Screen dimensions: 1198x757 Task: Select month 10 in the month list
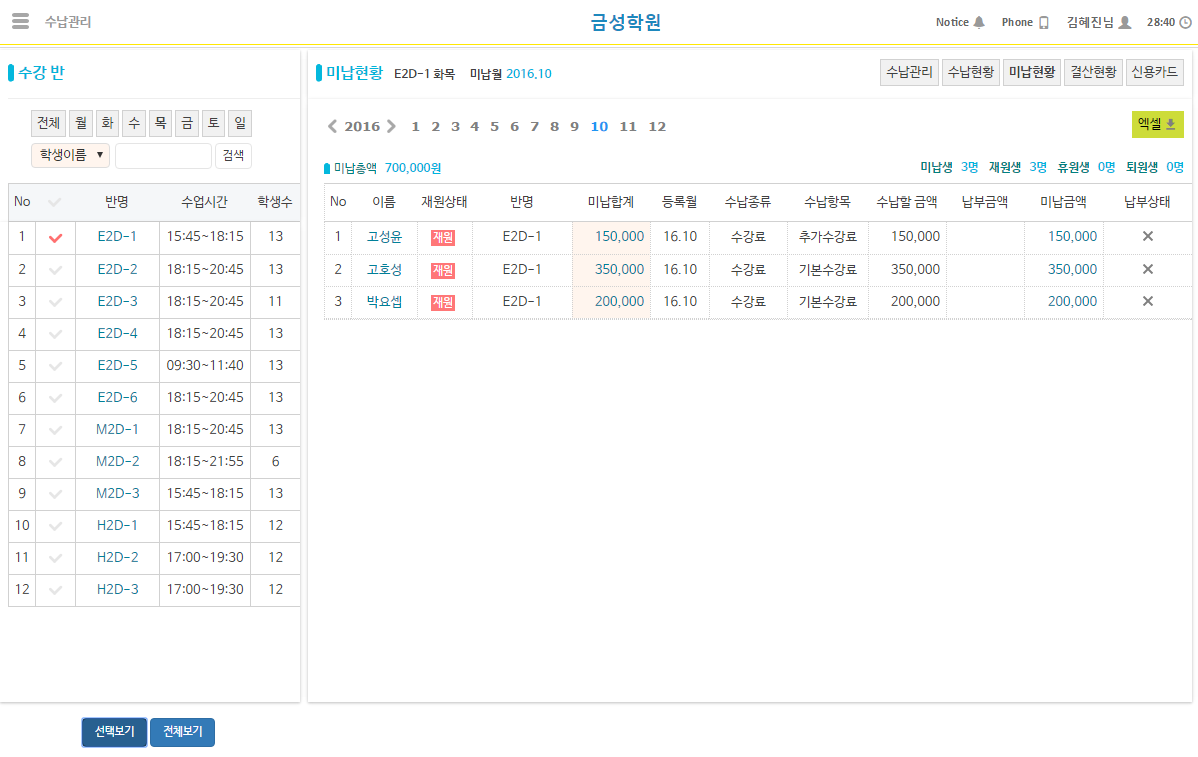pos(600,127)
